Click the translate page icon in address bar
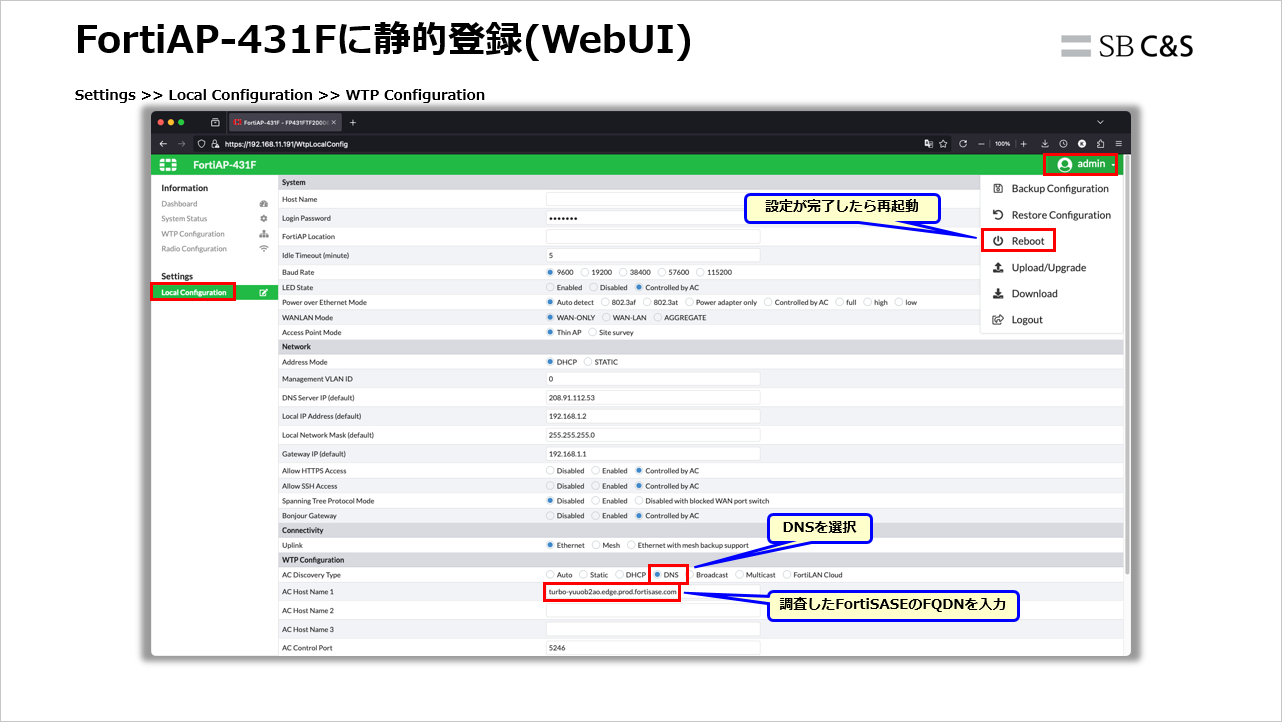Viewport: 1282px width, 722px height. pyautogui.click(x=929, y=144)
